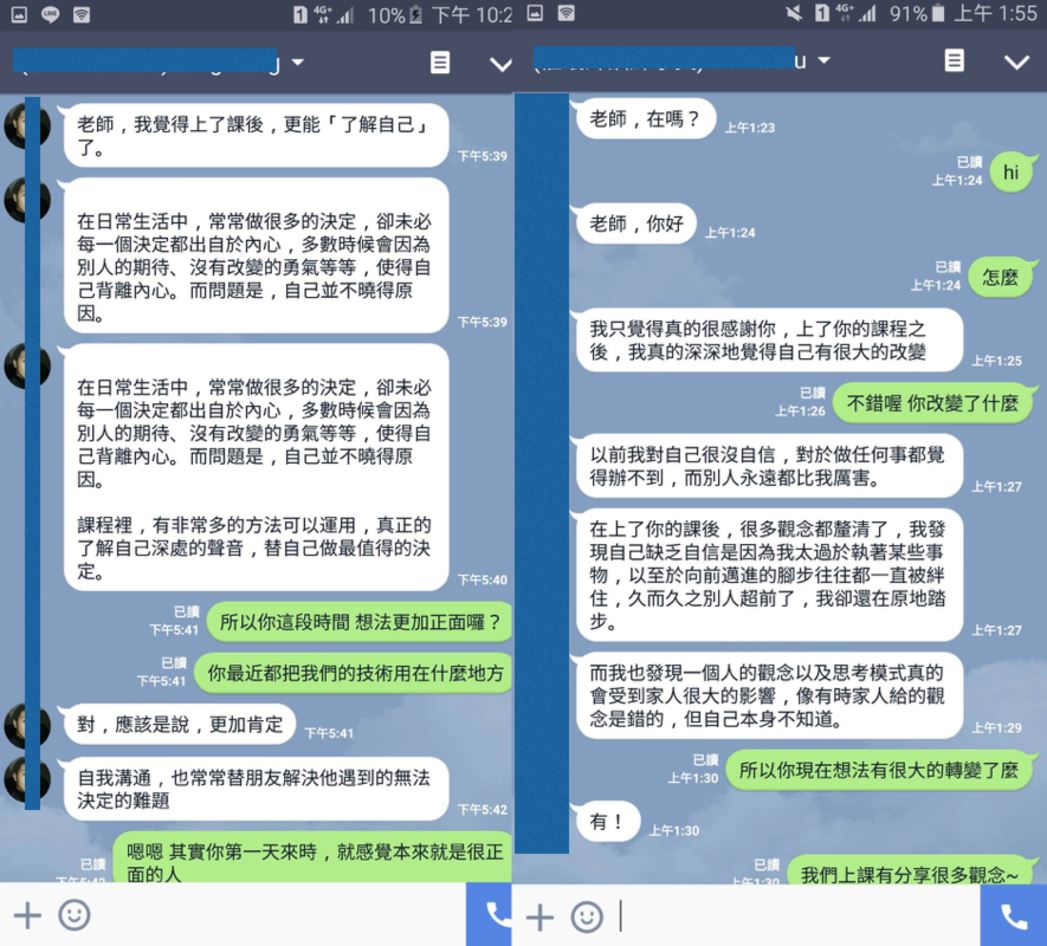Open emoji sticker picker in left chat
The height and width of the screenshot is (946, 1047).
[74, 915]
